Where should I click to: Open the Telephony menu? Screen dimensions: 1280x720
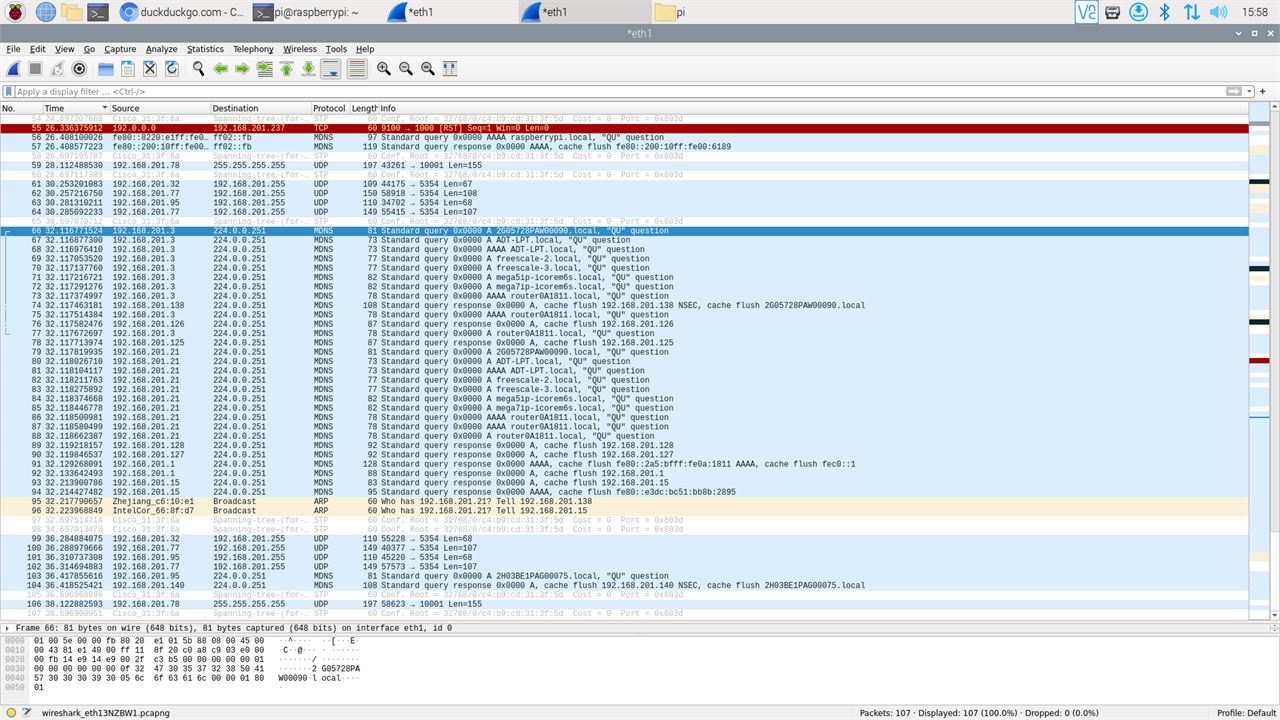coord(253,49)
